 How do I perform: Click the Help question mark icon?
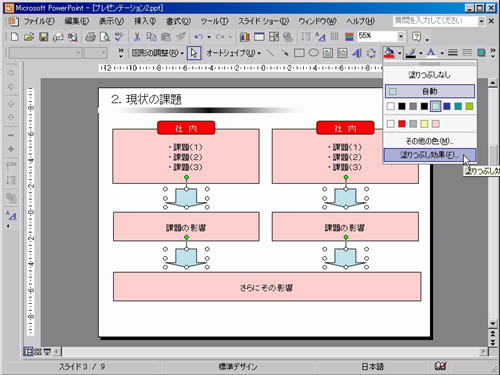(x=416, y=36)
